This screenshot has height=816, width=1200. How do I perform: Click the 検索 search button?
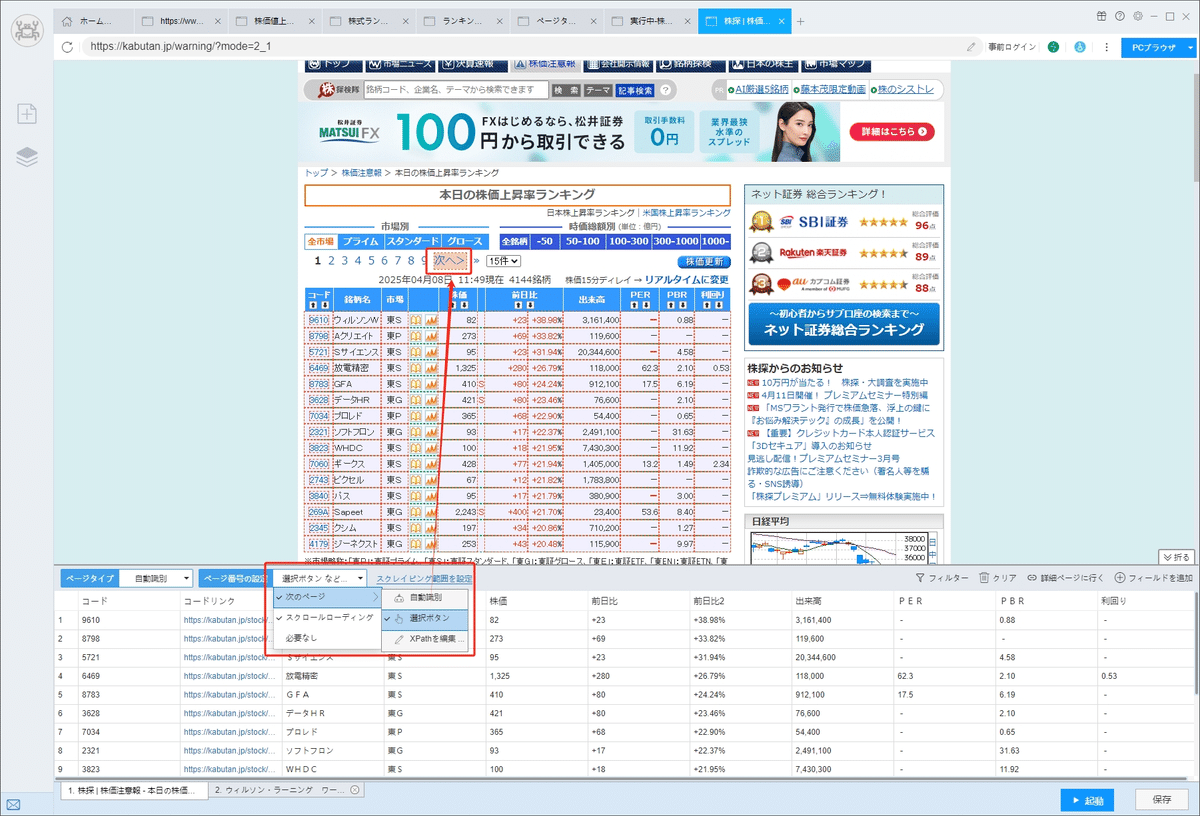pyautogui.click(x=566, y=90)
